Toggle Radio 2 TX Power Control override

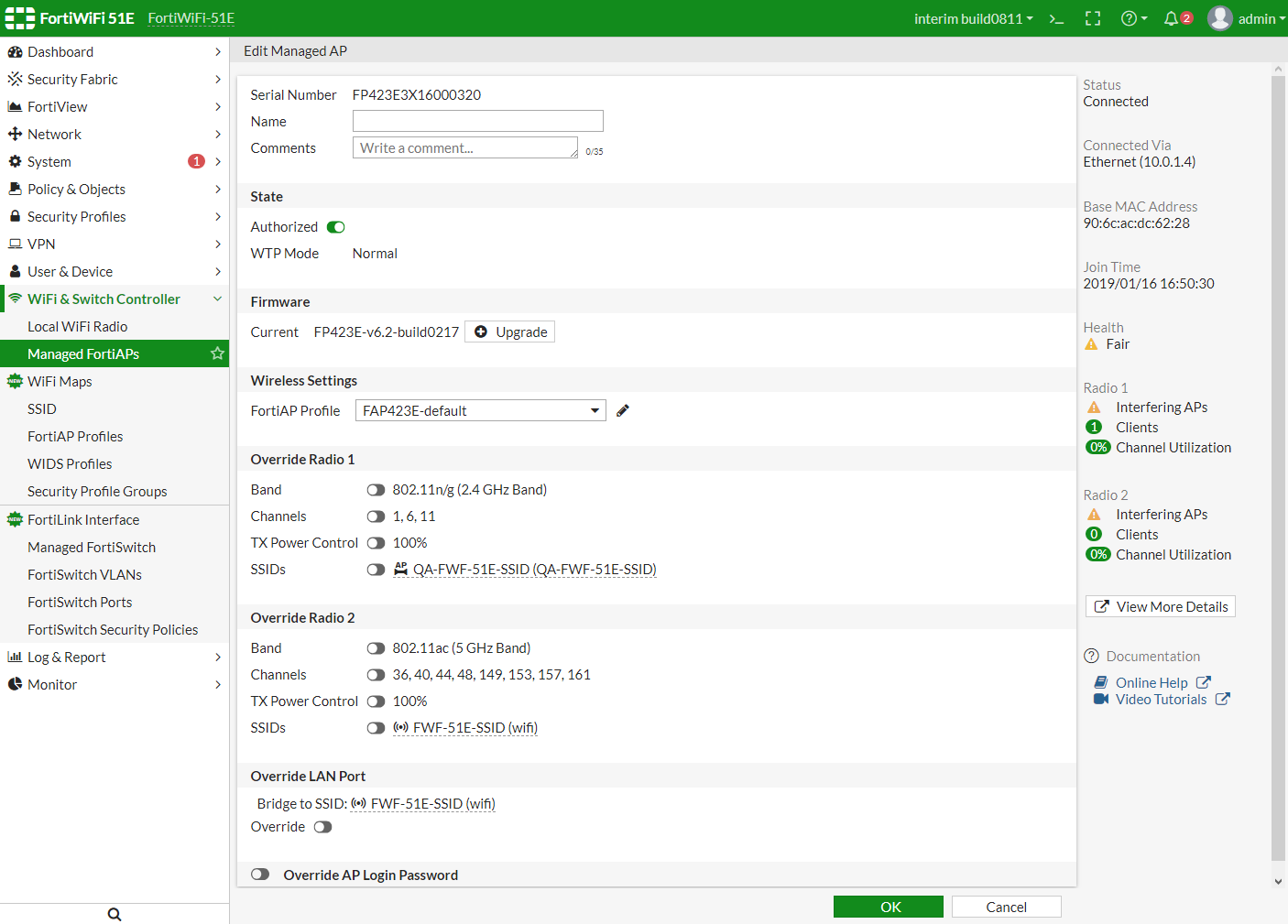click(x=376, y=701)
